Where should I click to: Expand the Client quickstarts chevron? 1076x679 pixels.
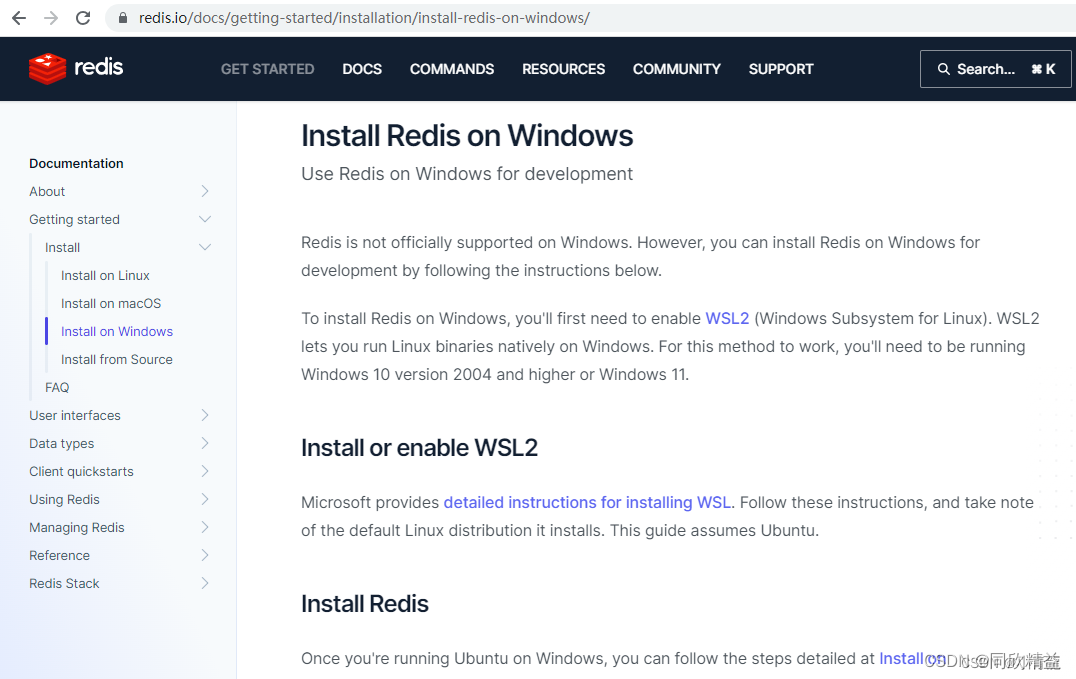pos(204,472)
